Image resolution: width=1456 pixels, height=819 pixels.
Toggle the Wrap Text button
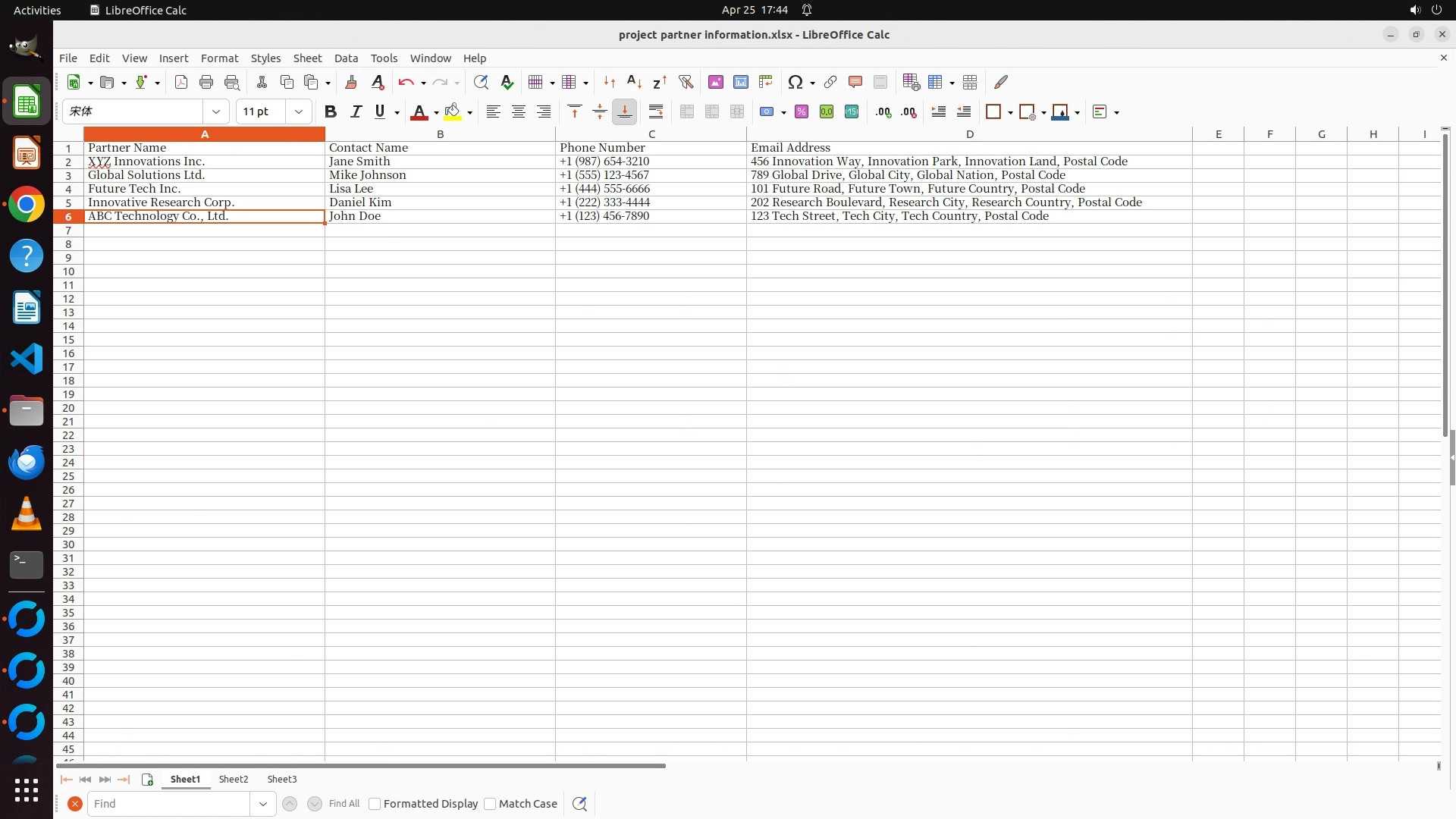point(656,112)
